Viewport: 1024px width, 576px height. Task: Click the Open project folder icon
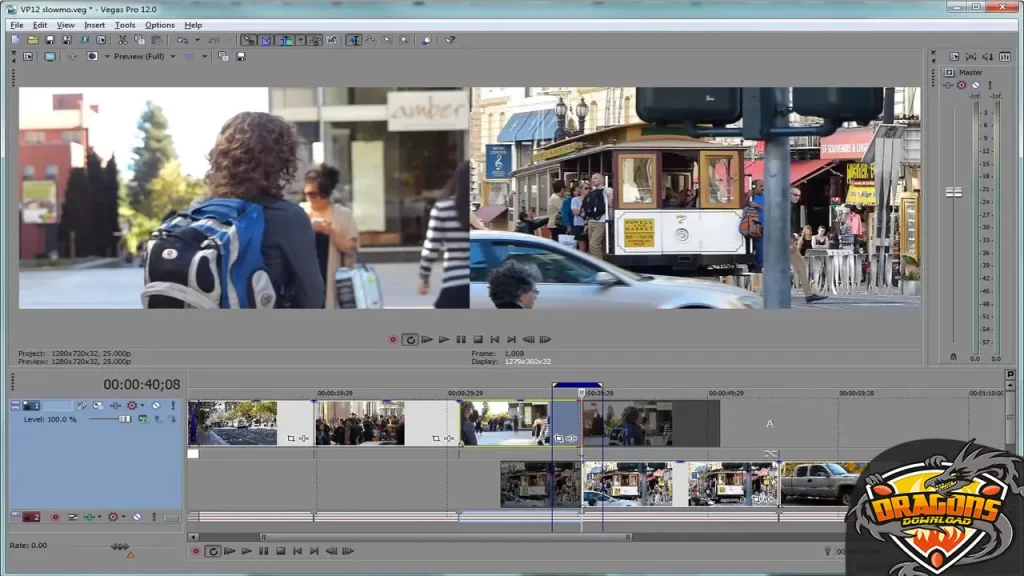(x=32, y=40)
